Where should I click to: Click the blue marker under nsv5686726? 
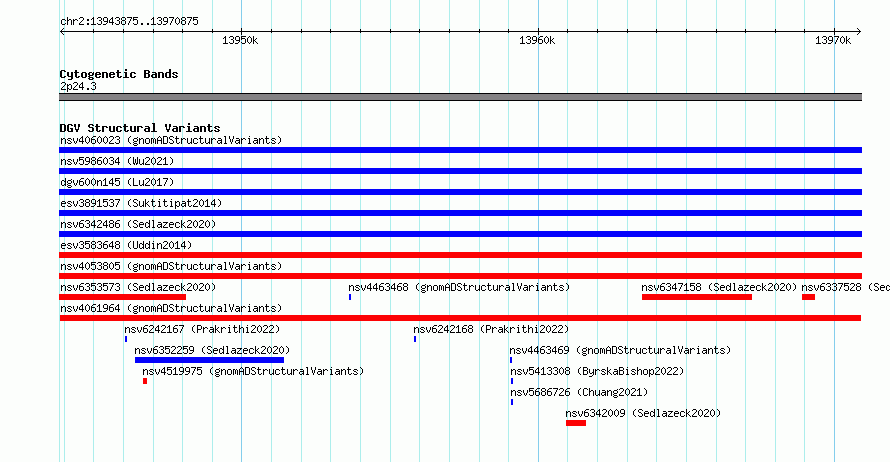pyautogui.click(x=511, y=402)
